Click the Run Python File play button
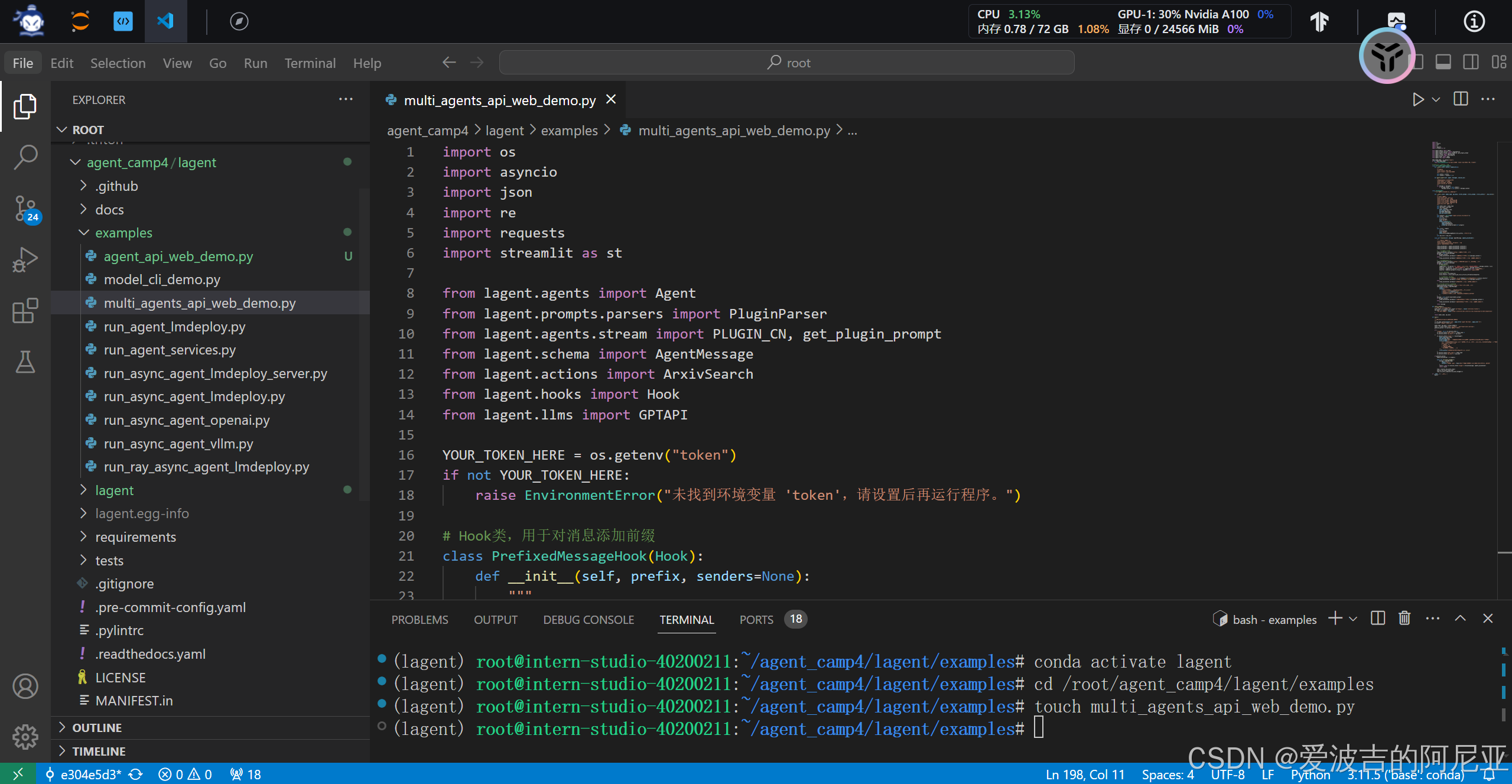 pyautogui.click(x=1417, y=99)
